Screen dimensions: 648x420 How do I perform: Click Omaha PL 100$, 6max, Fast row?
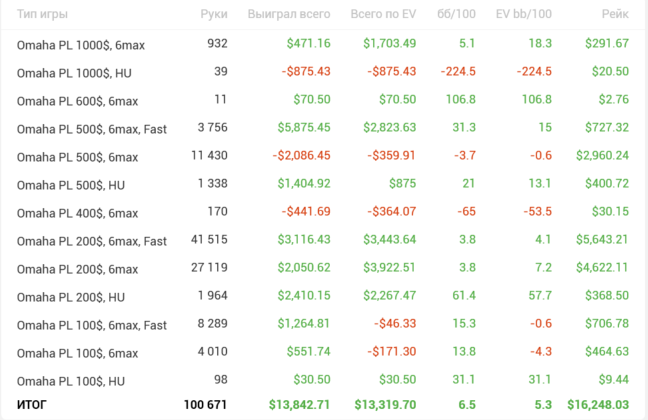coord(324,324)
